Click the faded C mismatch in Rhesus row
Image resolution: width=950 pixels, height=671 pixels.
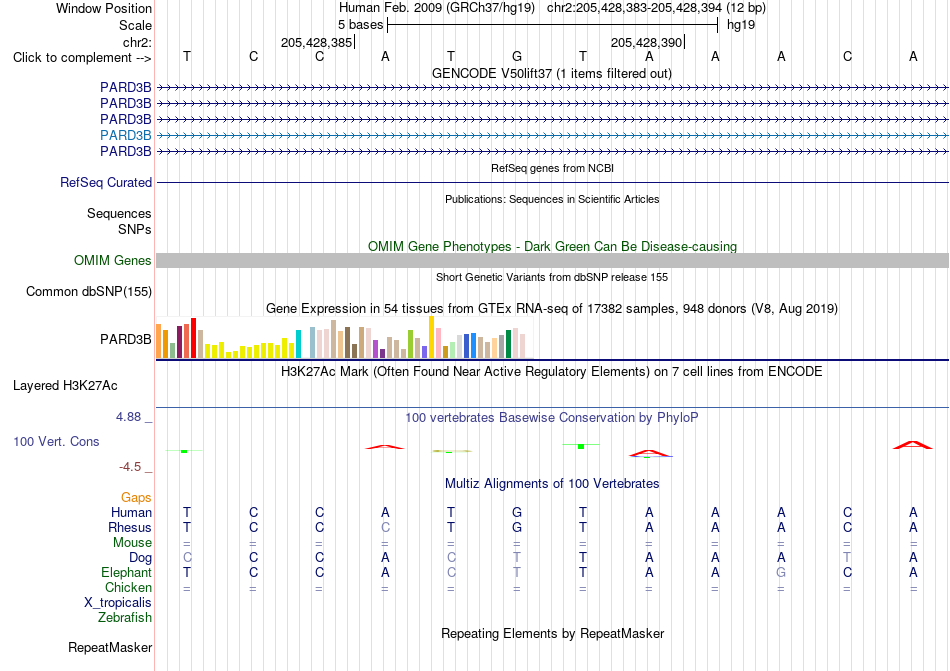tap(385, 527)
